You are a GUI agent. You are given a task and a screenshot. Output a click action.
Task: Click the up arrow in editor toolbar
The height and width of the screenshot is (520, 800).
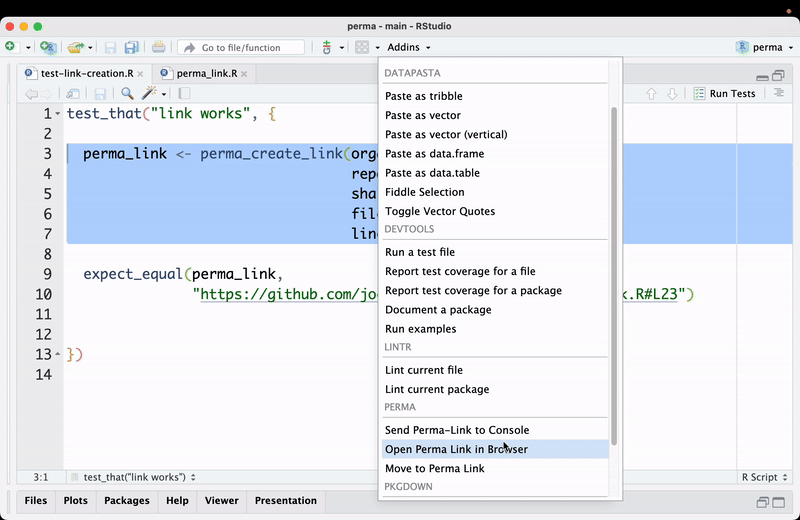coord(651,93)
